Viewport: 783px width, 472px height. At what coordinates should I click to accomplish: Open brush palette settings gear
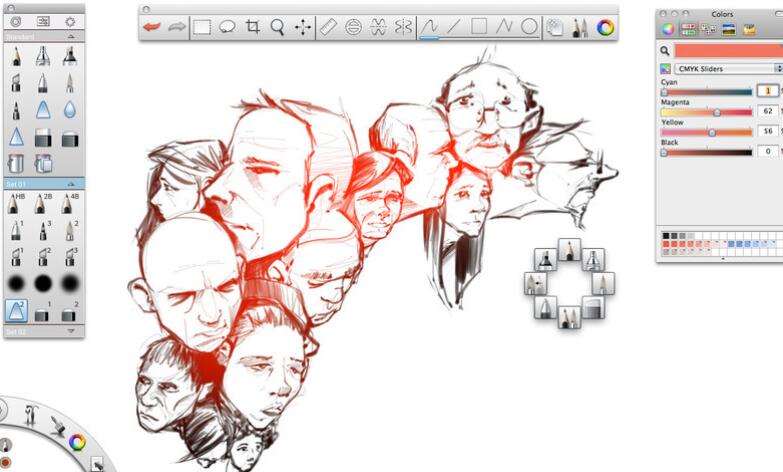coord(70,21)
